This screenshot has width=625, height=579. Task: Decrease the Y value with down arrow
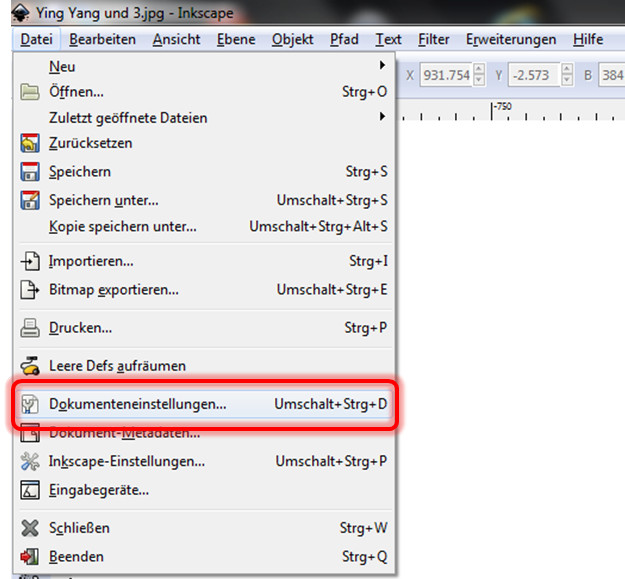(x=567, y=80)
